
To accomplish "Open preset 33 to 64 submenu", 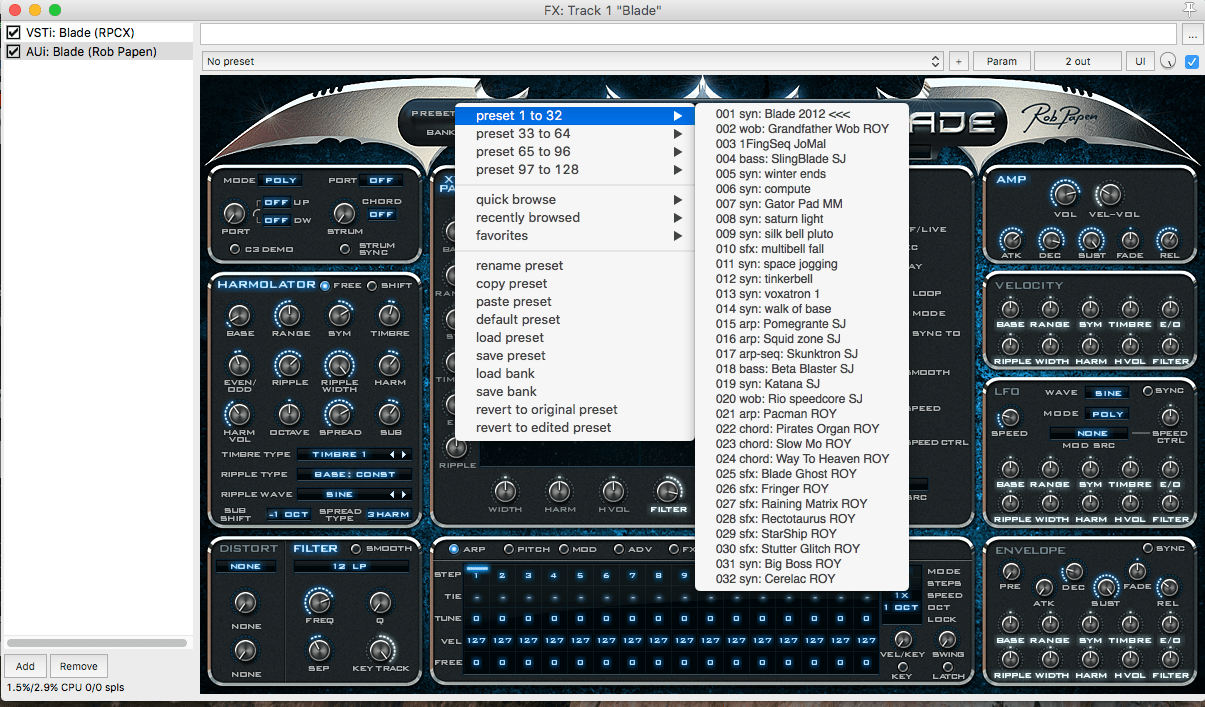I will click(x=574, y=134).
